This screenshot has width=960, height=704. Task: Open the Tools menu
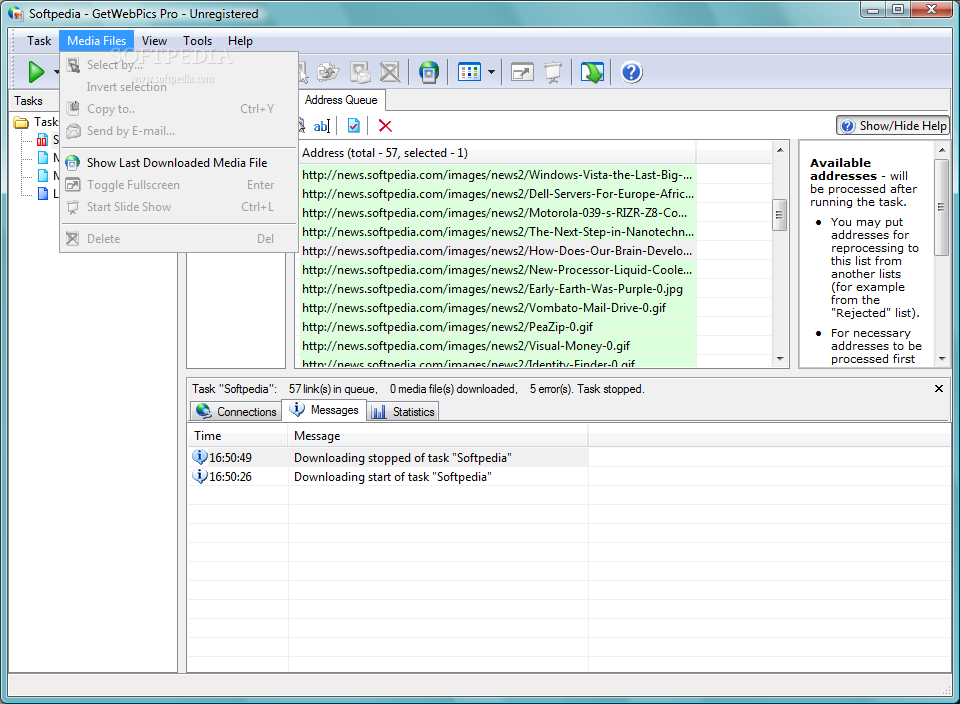(x=197, y=41)
